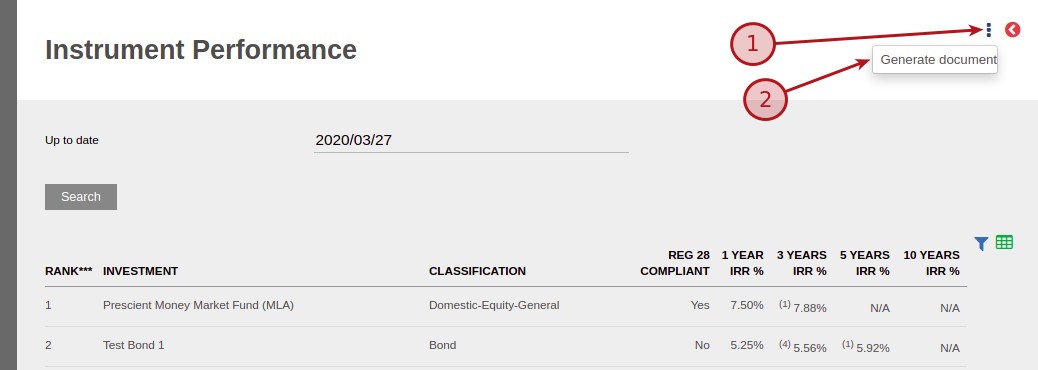Image resolution: width=1038 pixels, height=370 pixels.
Task: Click the Domestic-Equity-General classification cell
Action: coord(494,305)
